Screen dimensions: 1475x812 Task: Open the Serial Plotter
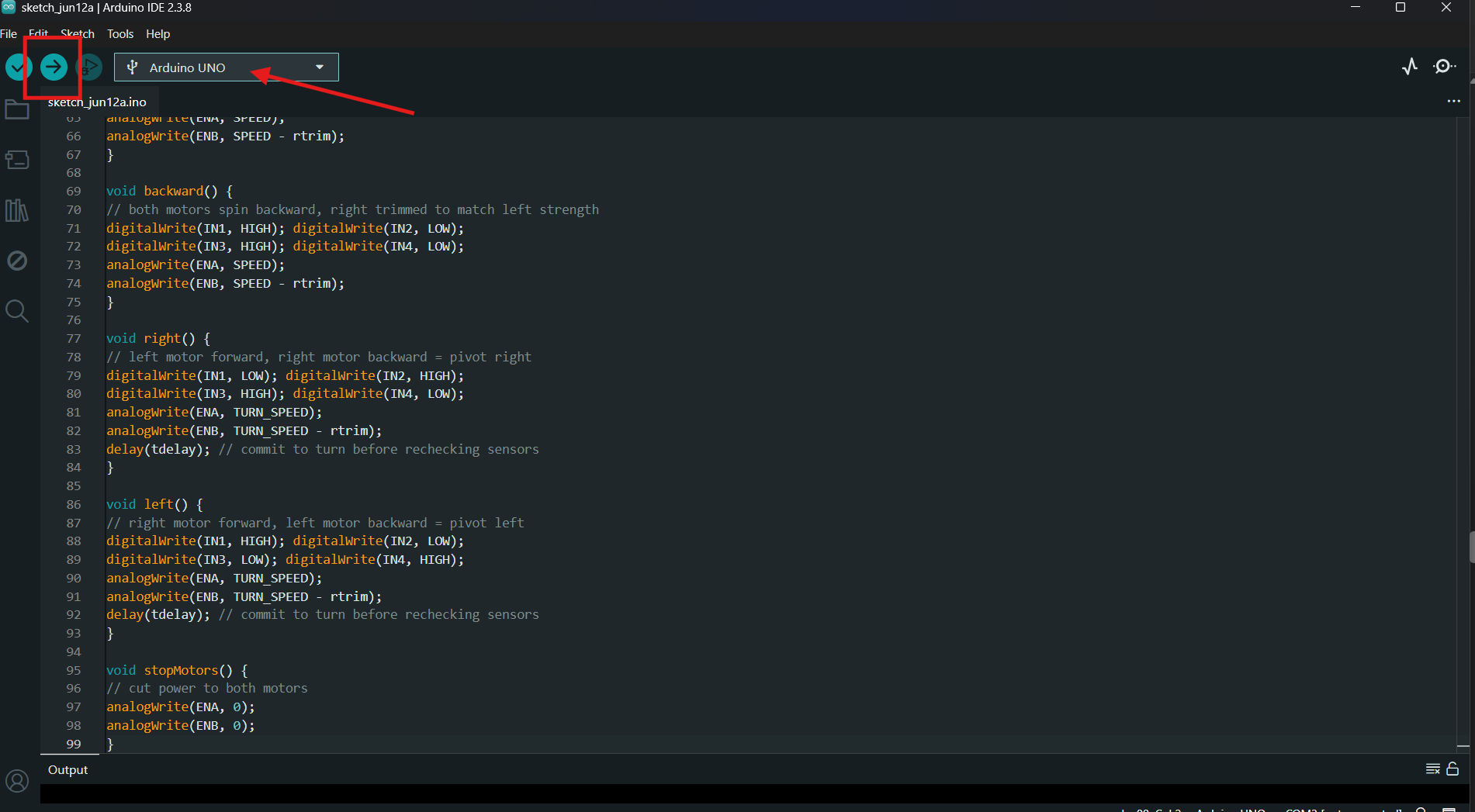(1410, 67)
